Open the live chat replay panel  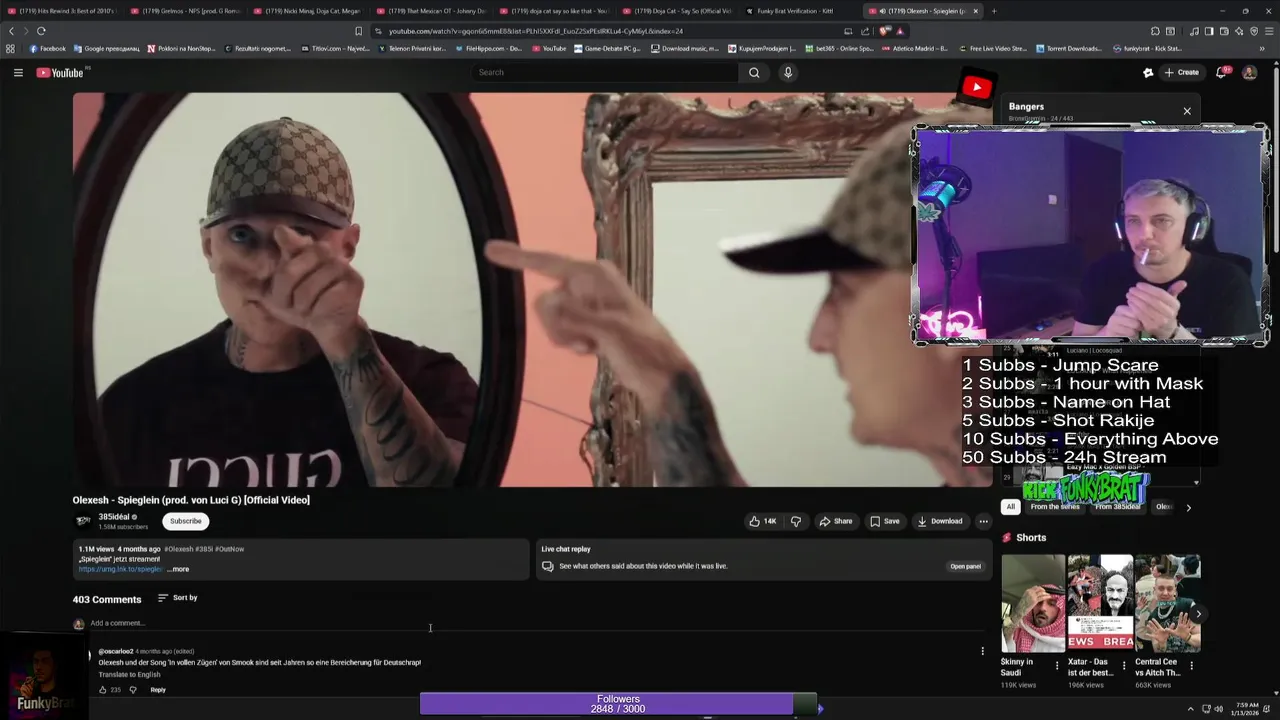click(965, 566)
